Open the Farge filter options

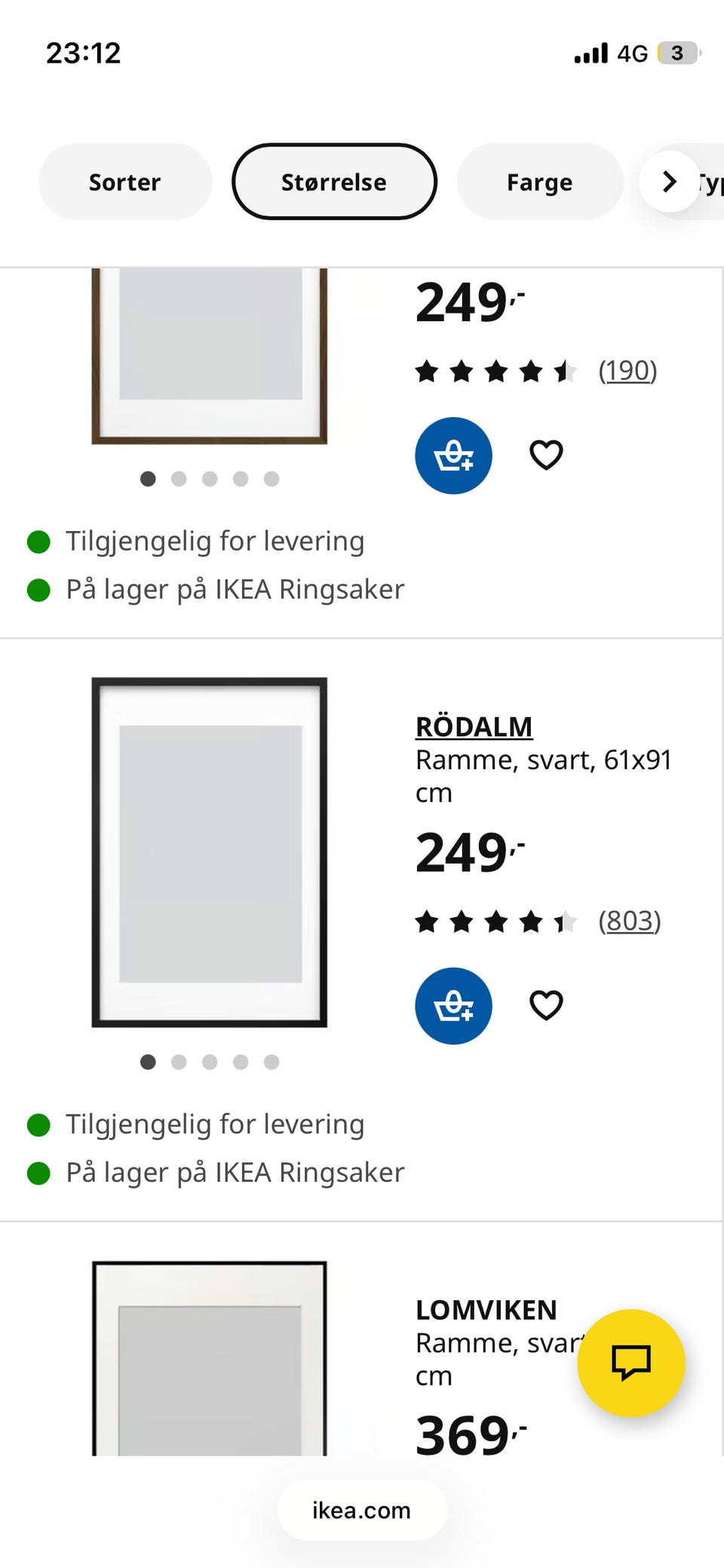[539, 182]
